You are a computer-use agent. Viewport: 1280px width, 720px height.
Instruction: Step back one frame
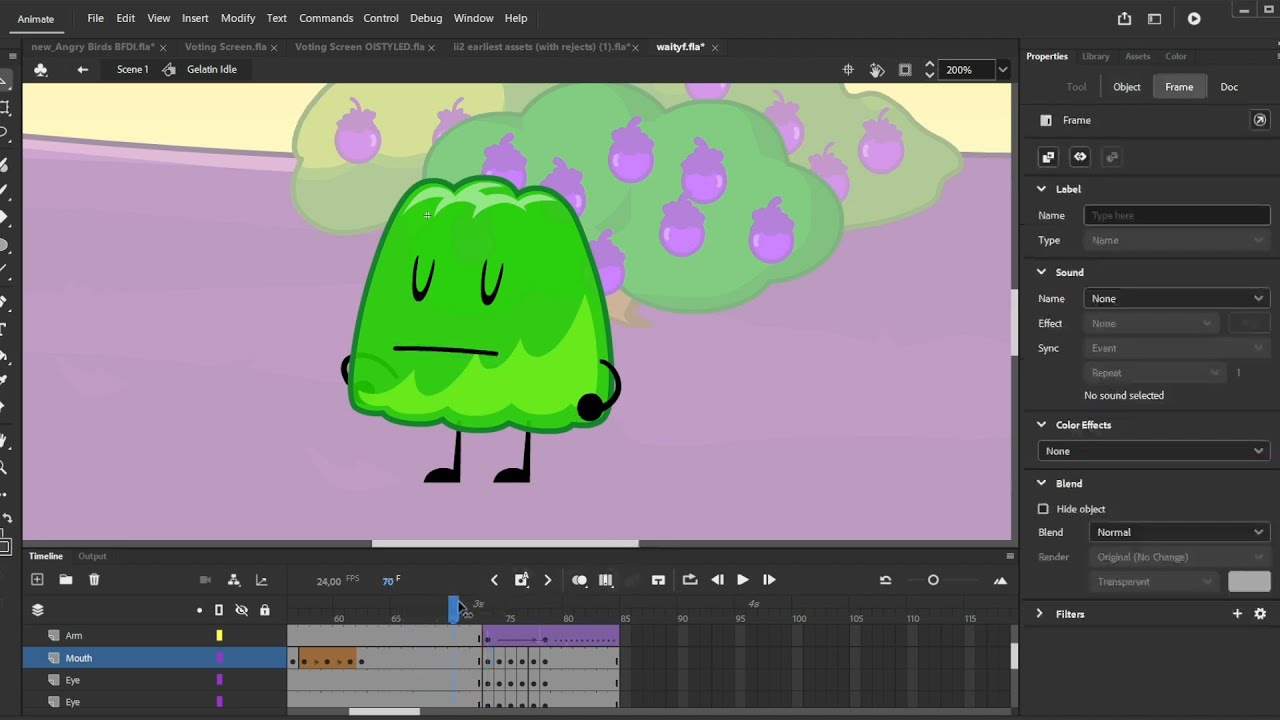pyautogui.click(x=717, y=580)
